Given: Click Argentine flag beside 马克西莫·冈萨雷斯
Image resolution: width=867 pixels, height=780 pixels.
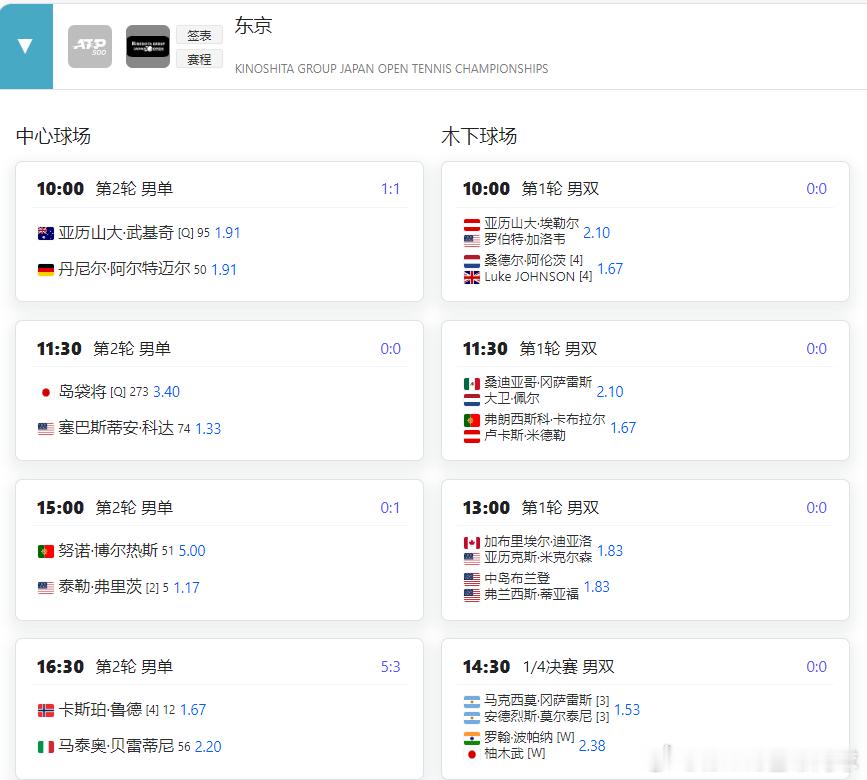Looking at the screenshot, I should [472, 702].
